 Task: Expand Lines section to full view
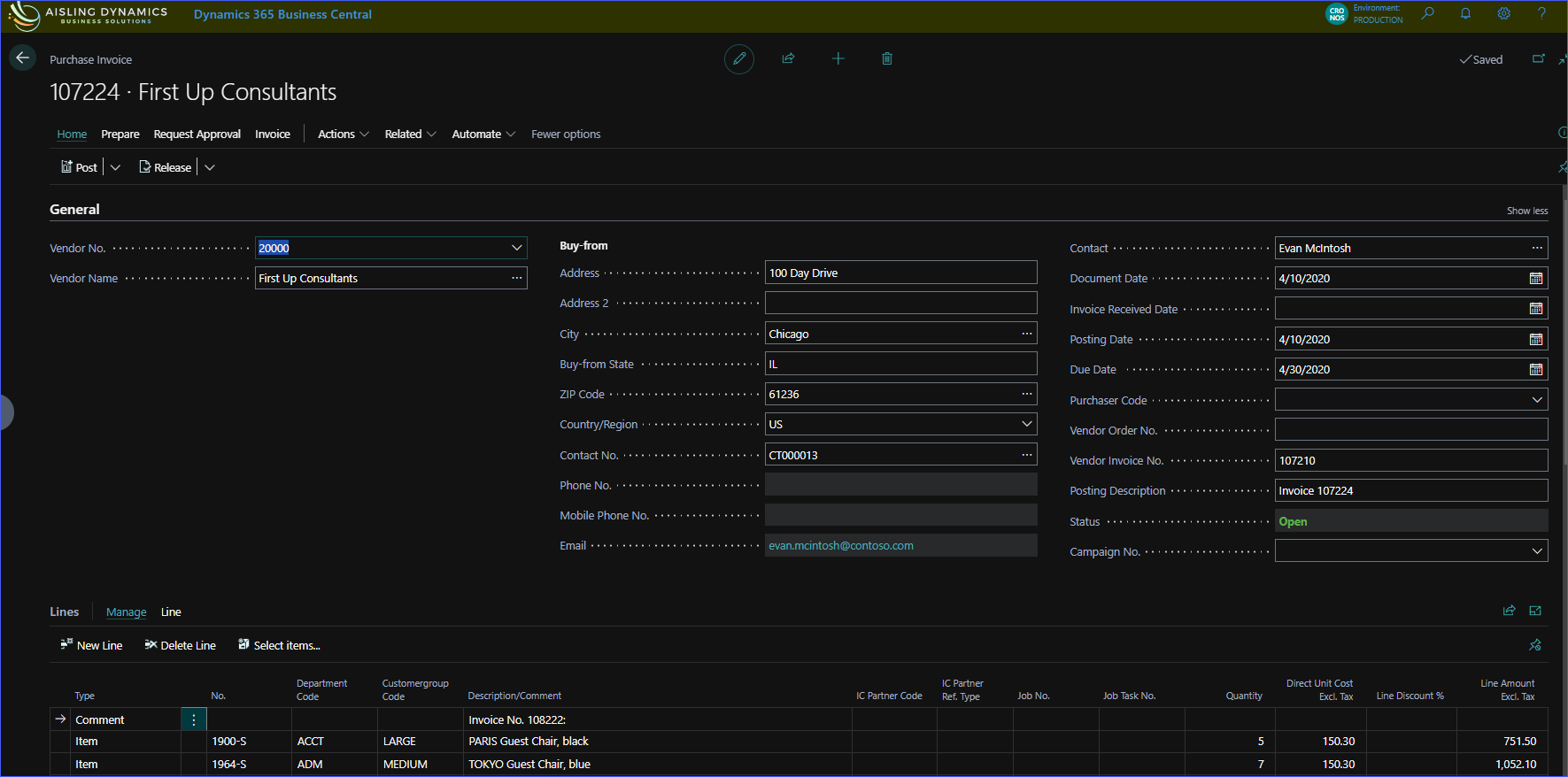point(1535,611)
